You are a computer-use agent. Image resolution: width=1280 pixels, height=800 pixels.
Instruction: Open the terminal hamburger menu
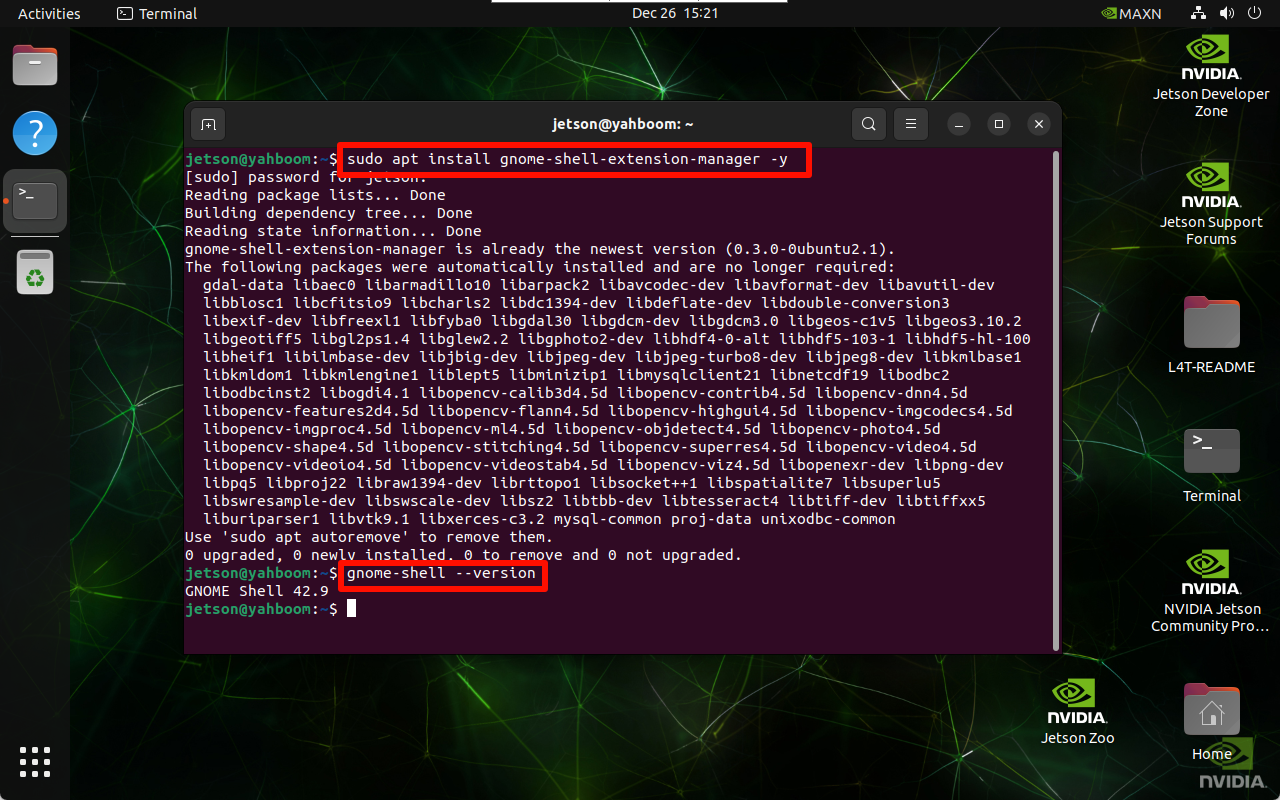point(910,124)
